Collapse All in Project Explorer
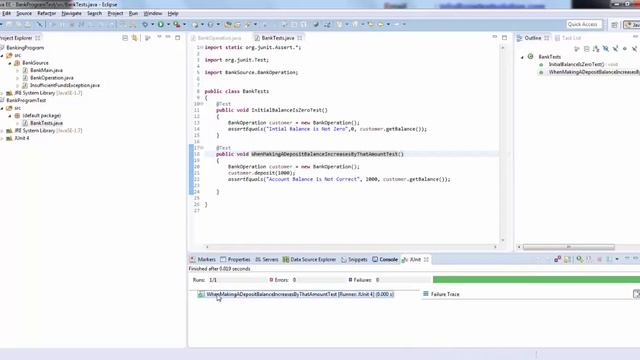The image size is (640, 360). (x=125, y=38)
